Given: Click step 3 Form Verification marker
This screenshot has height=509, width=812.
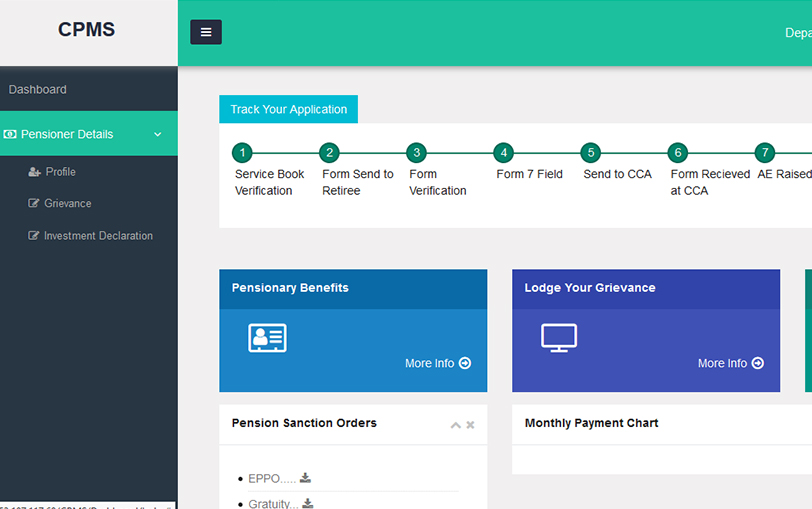Looking at the screenshot, I should [x=416, y=153].
